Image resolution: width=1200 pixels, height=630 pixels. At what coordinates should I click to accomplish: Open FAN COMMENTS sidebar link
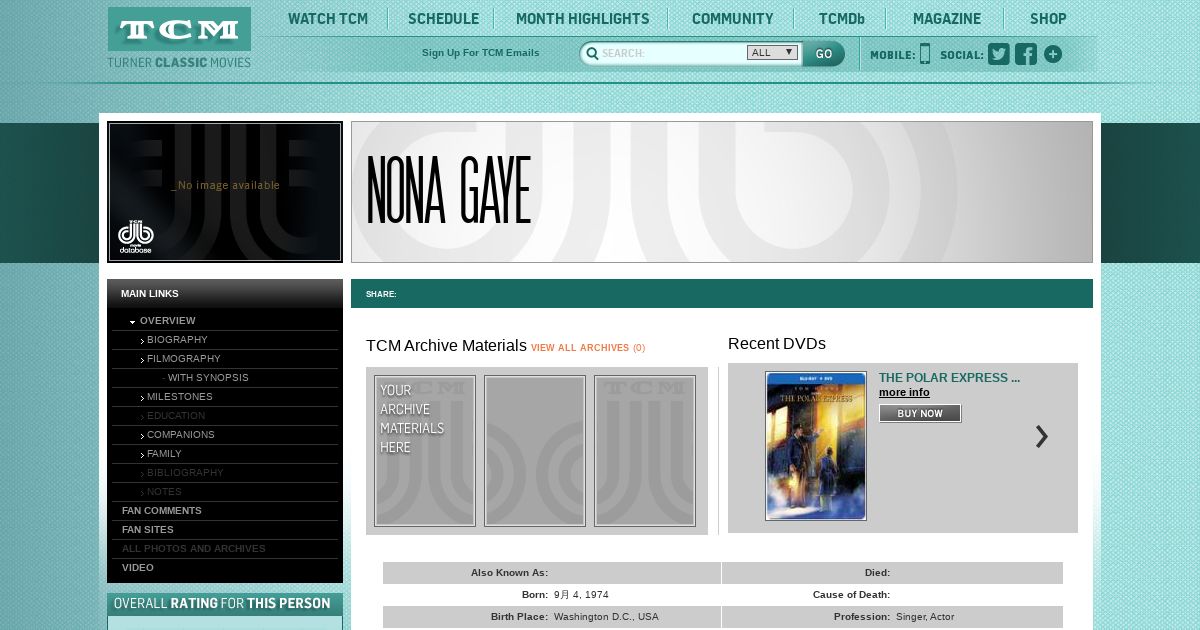(x=162, y=511)
